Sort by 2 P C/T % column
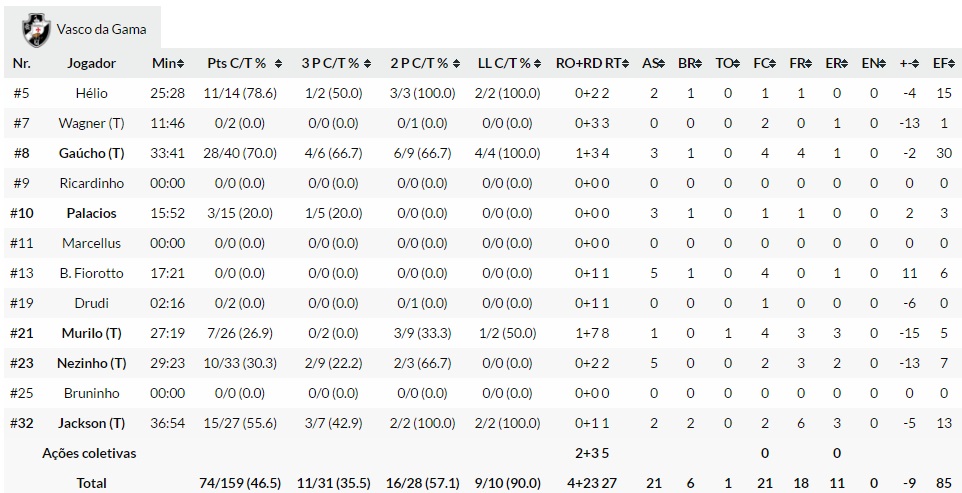Screen dimensions: 962x493 (424, 63)
